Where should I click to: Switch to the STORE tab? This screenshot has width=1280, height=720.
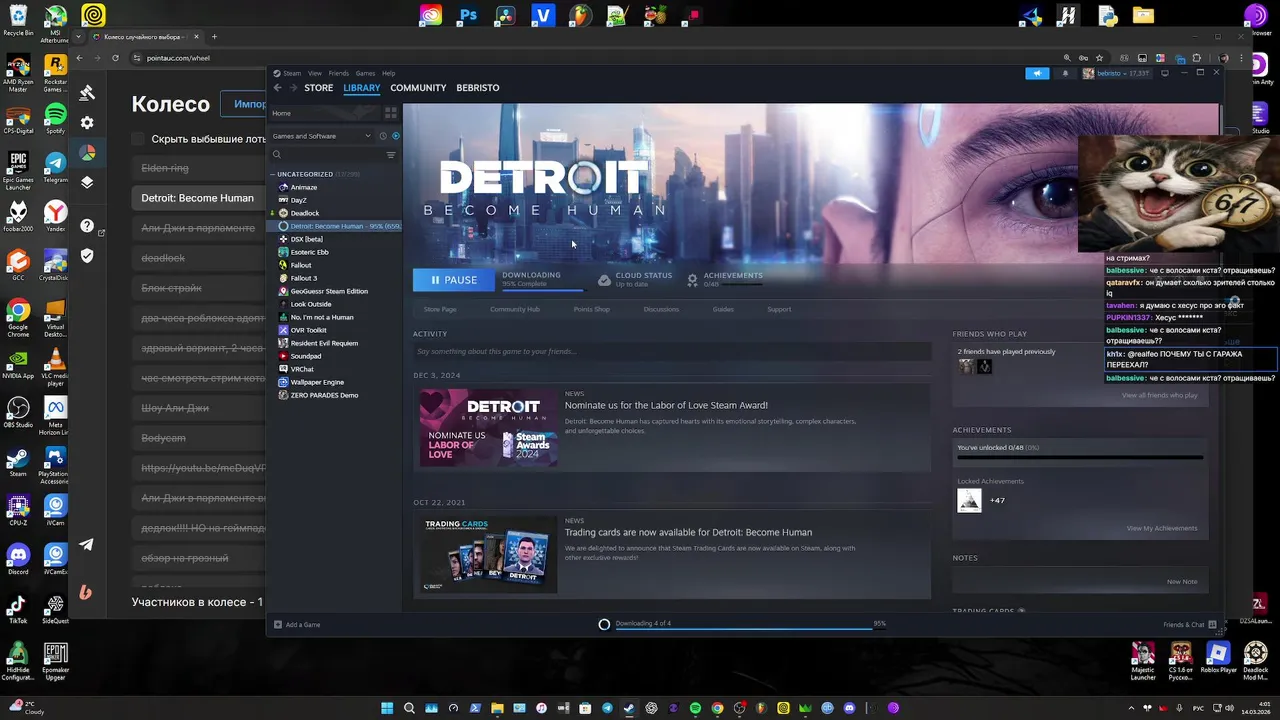tap(318, 88)
